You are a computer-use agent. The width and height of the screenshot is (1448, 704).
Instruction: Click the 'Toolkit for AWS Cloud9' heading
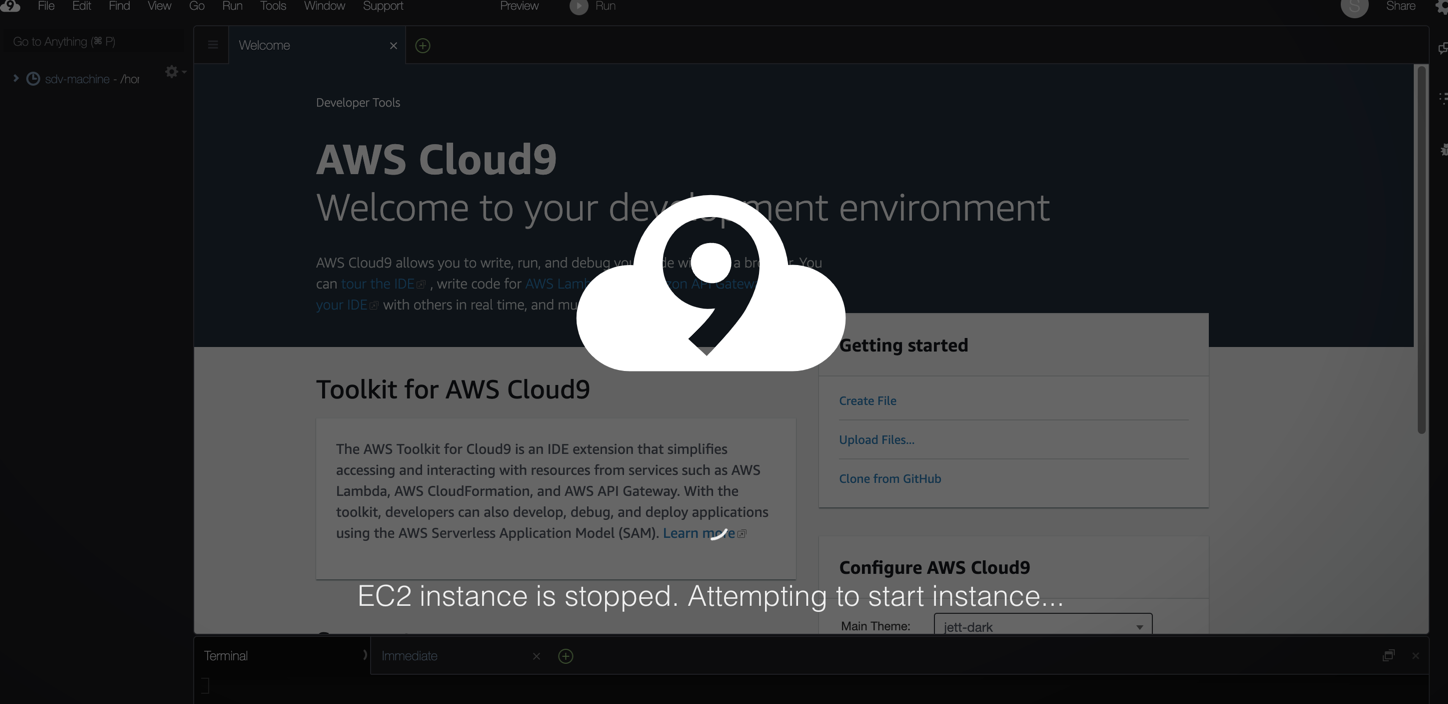coord(453,389)
